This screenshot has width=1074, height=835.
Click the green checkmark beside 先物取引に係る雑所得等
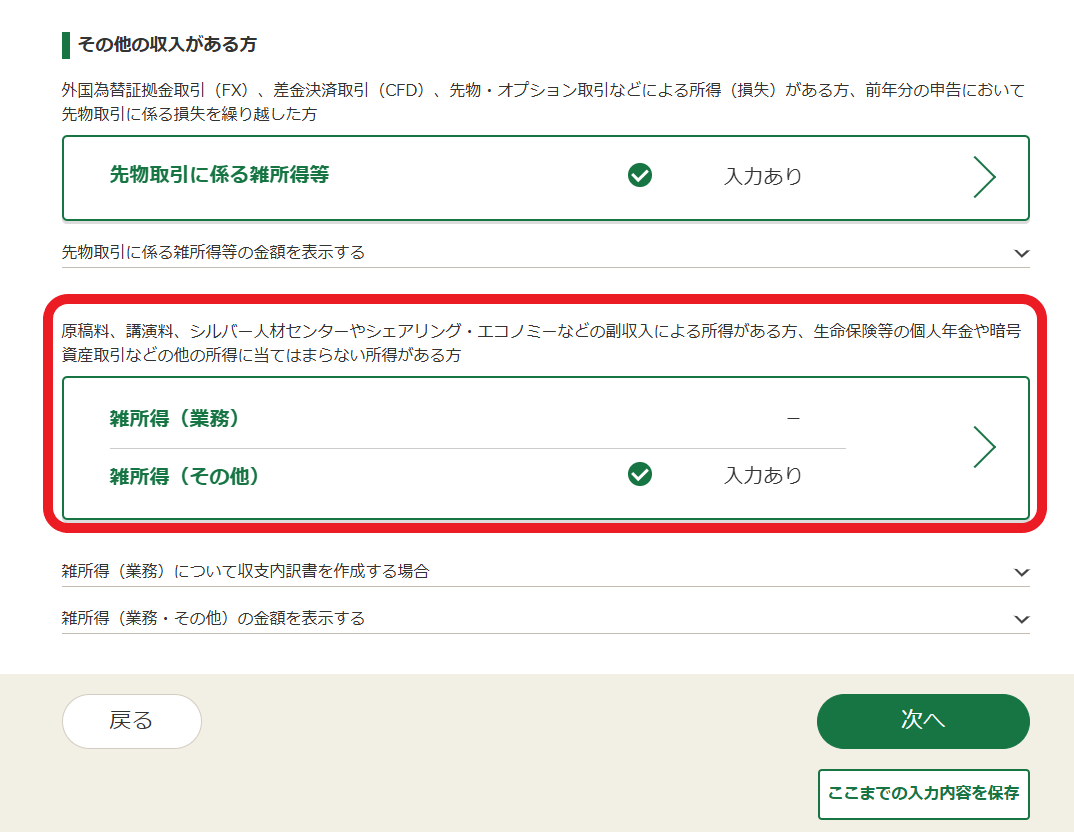click(x=638, y=175)
